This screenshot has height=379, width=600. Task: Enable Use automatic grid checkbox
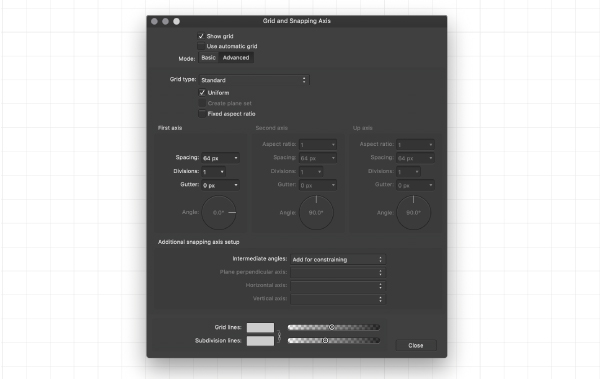[x=201, y=46]
